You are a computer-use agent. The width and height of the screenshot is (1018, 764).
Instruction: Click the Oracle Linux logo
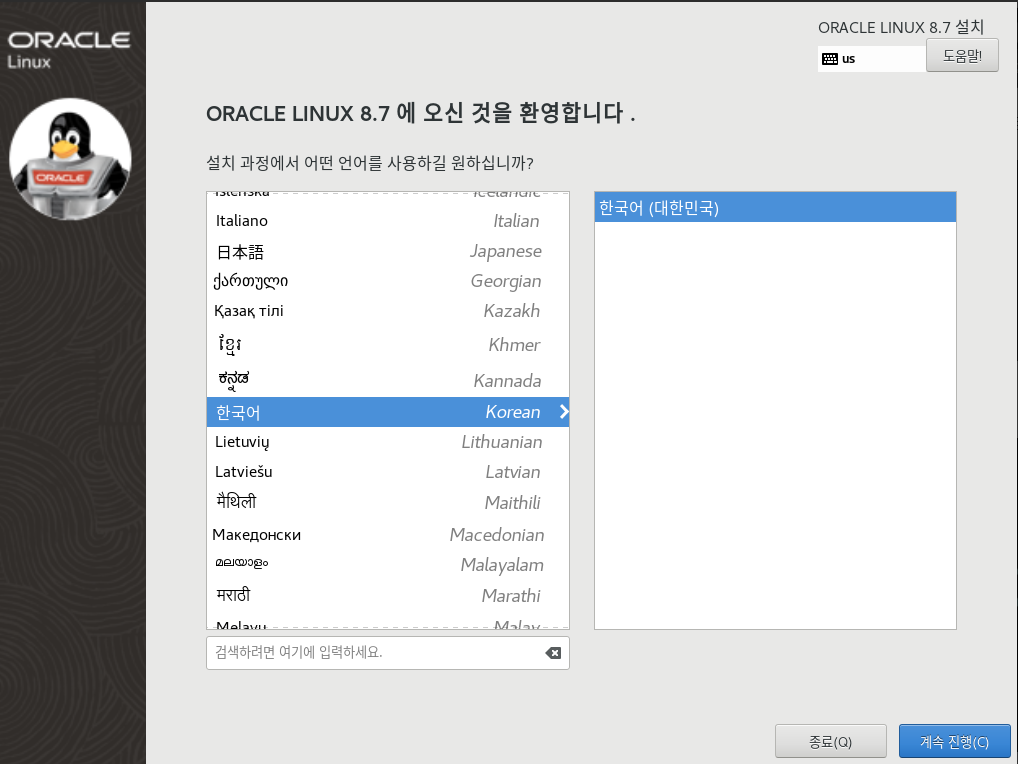[x=69, y=49]
